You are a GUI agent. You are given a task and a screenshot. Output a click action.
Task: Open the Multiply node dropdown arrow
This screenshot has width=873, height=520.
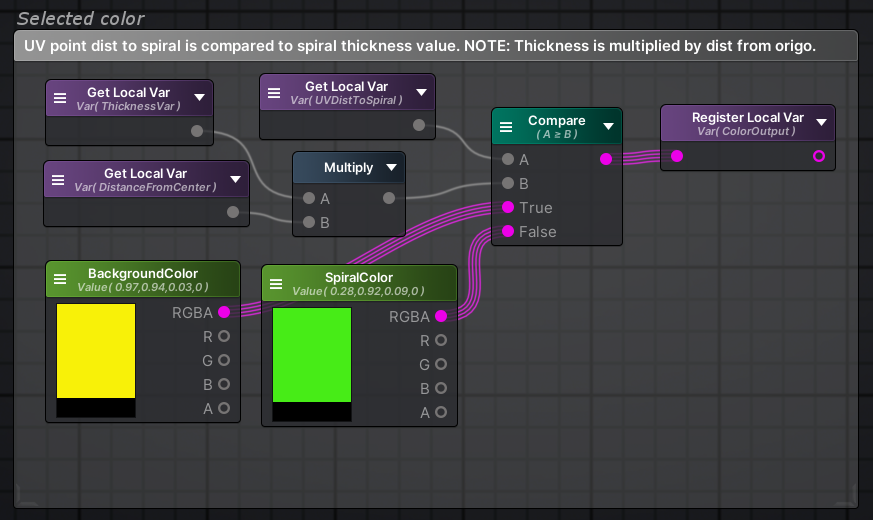point(391,168)
